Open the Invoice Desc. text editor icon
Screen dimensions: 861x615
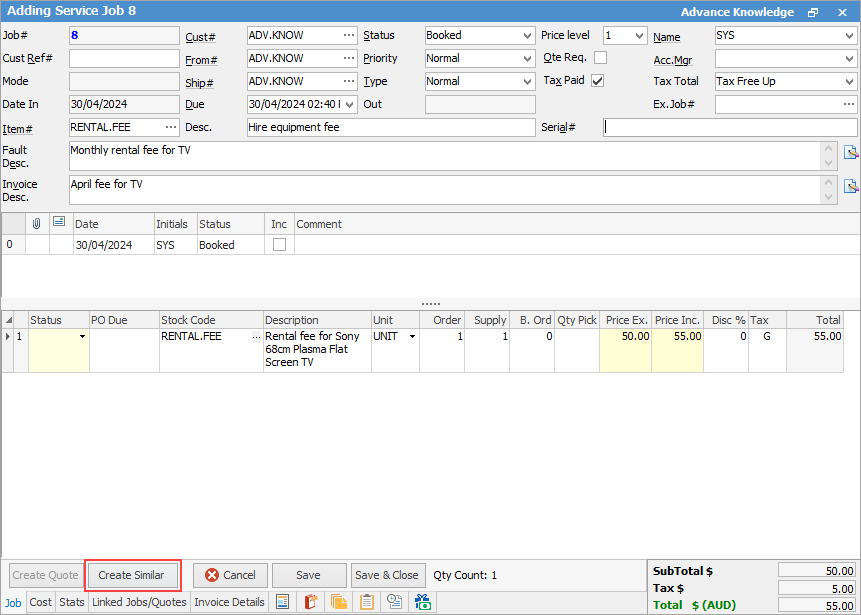pos(851,186)
